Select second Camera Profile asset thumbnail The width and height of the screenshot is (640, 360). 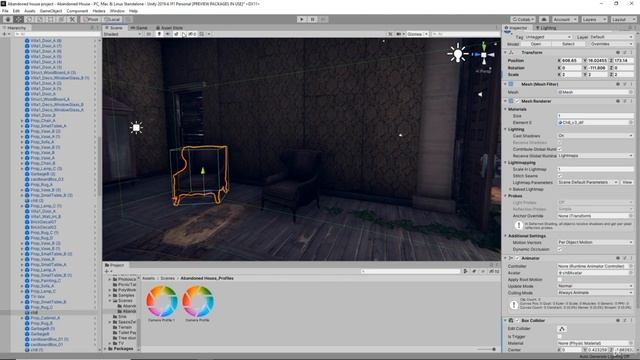point(198,302)
